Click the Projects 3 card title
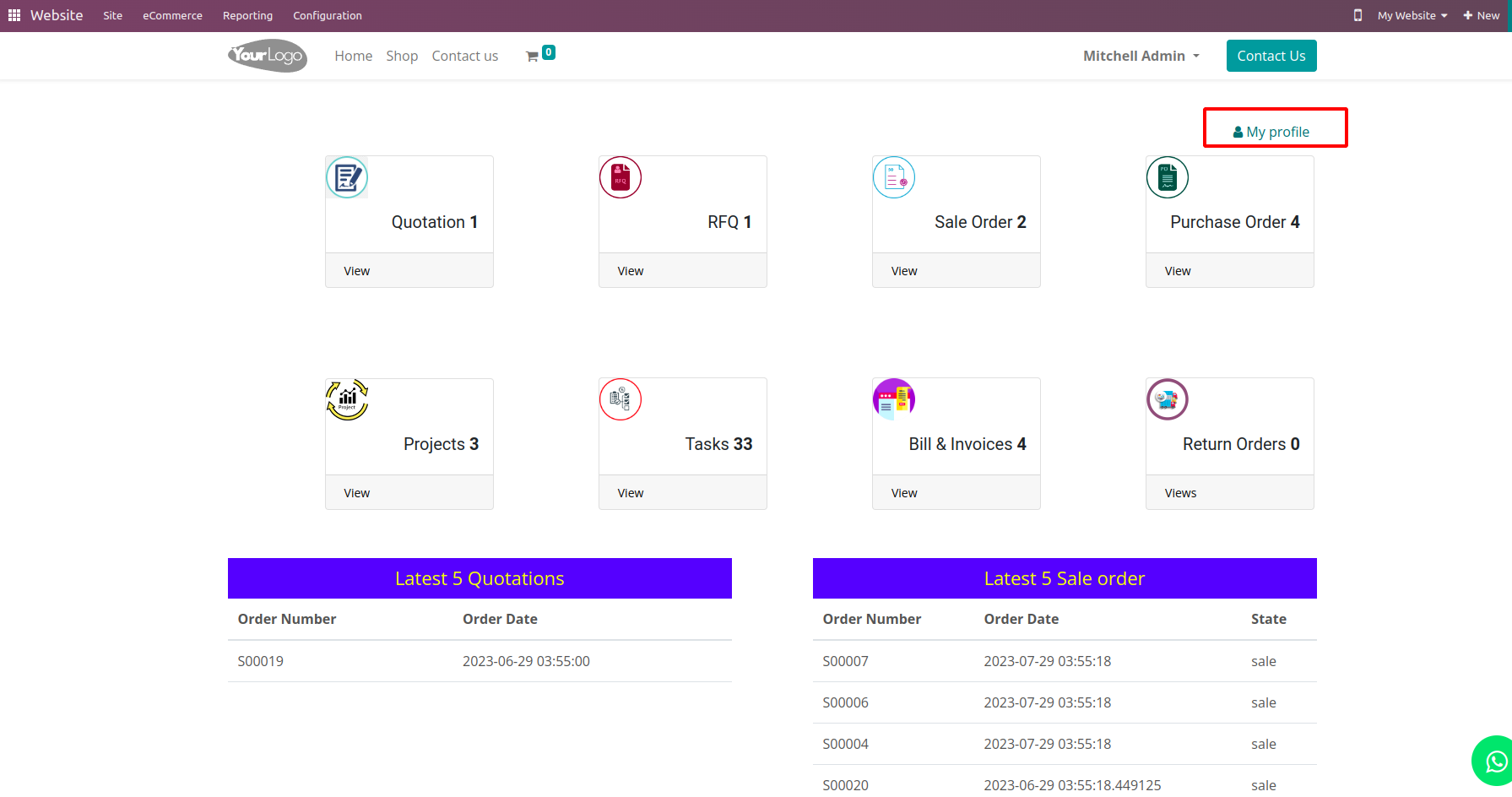Screen dimensions: 1512x797 pos(441,444)
